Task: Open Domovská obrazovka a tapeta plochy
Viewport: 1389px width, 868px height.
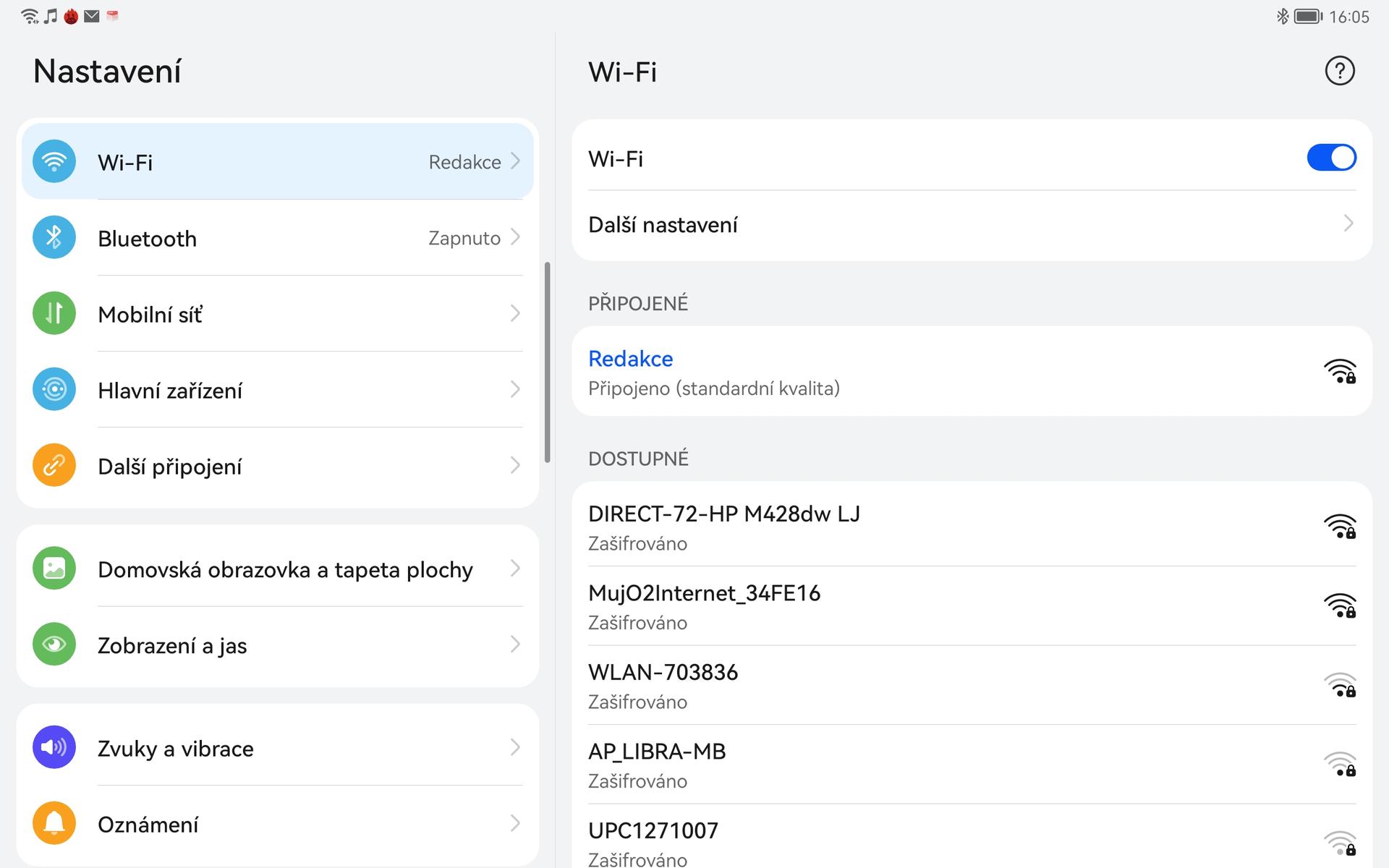Action: [x=278, y=569]
